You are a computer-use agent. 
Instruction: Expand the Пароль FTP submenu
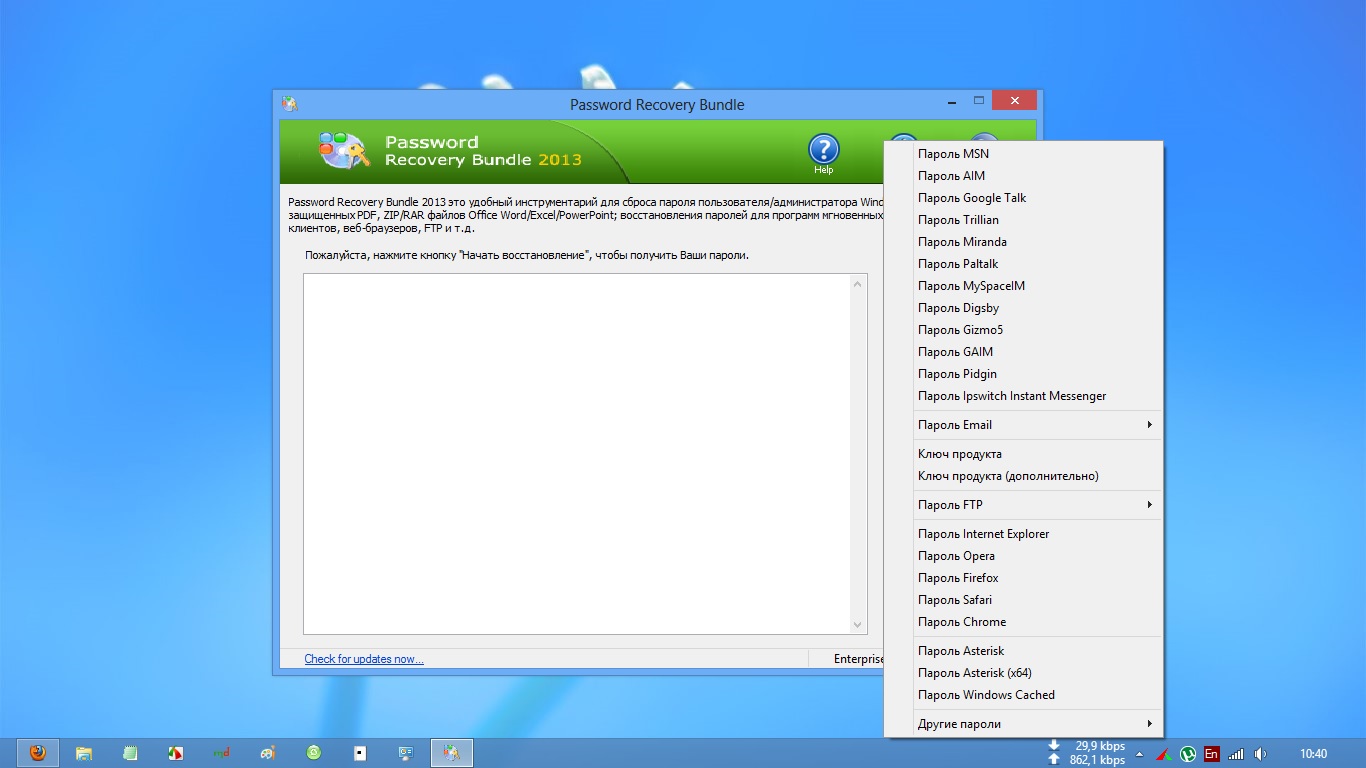(x=1024, y=505)
